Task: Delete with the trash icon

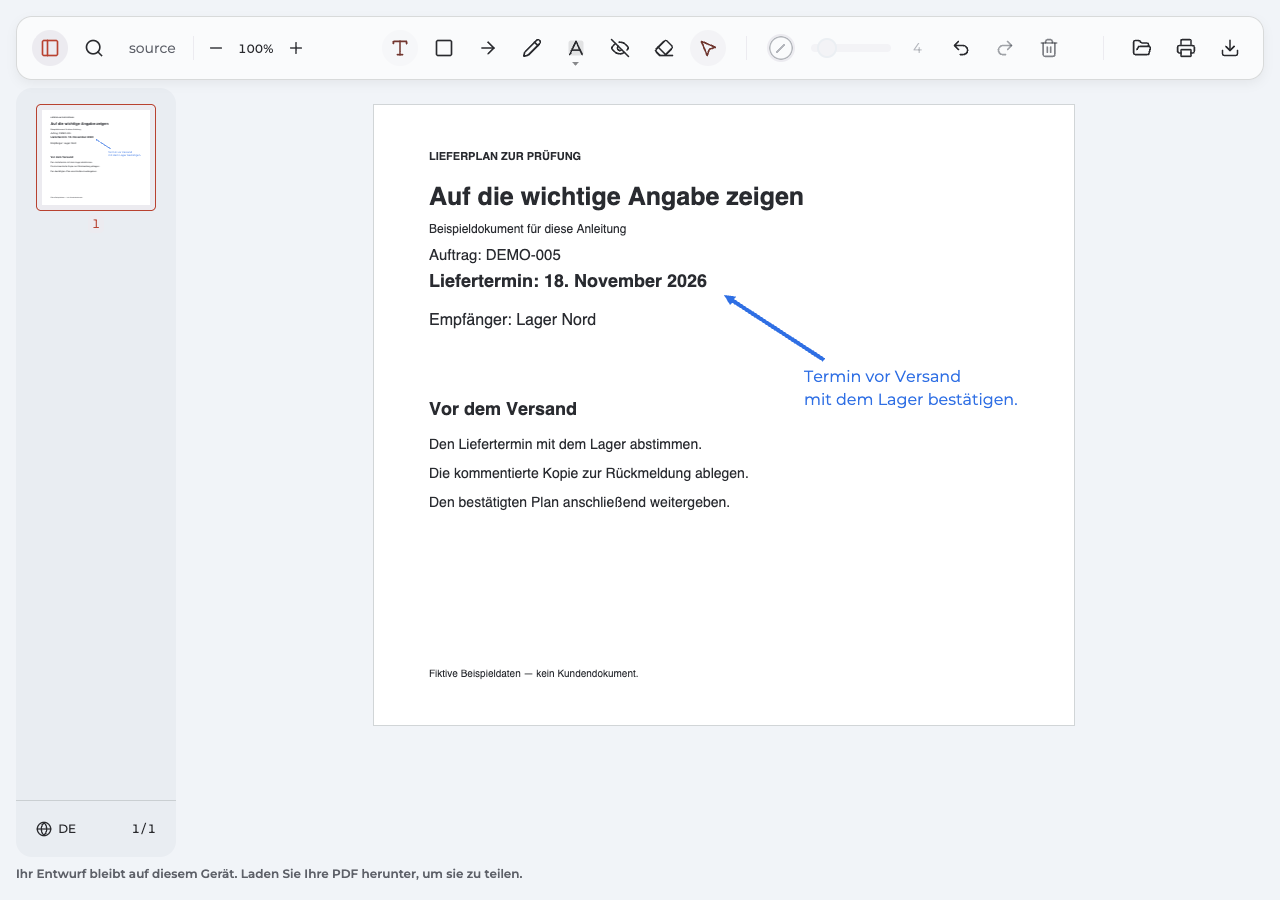Action: [x=1049, y=48]
